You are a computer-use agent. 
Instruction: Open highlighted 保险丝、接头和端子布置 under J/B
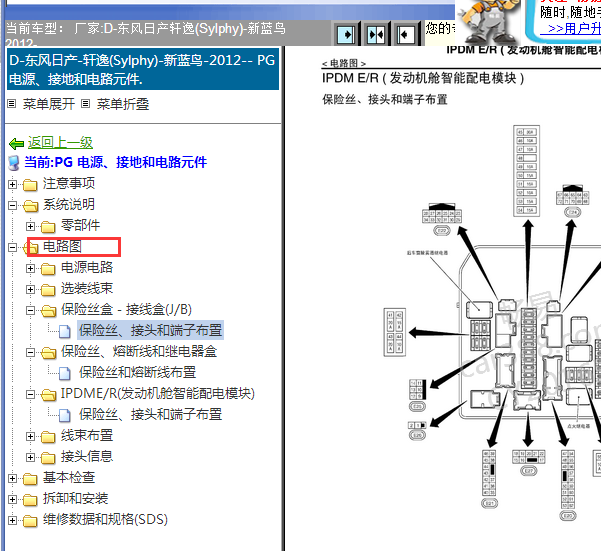(150, 330)
